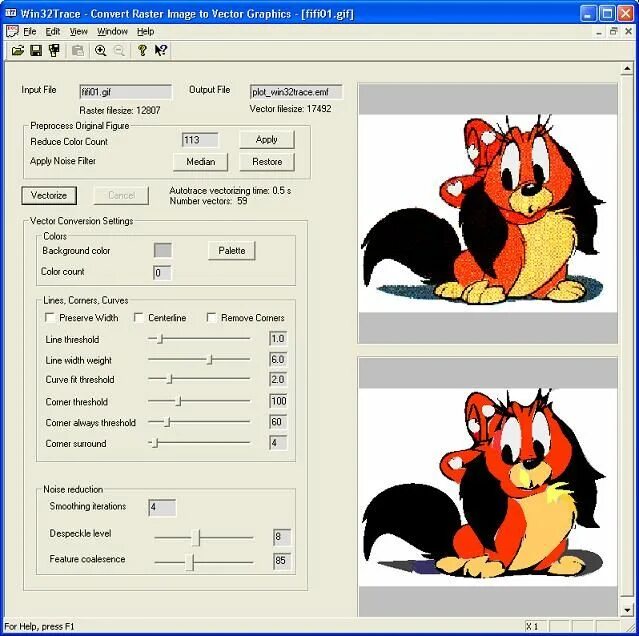Start tracing with the Vectorize button
Viewport: 639px width, 636px height.
[49, 196]
